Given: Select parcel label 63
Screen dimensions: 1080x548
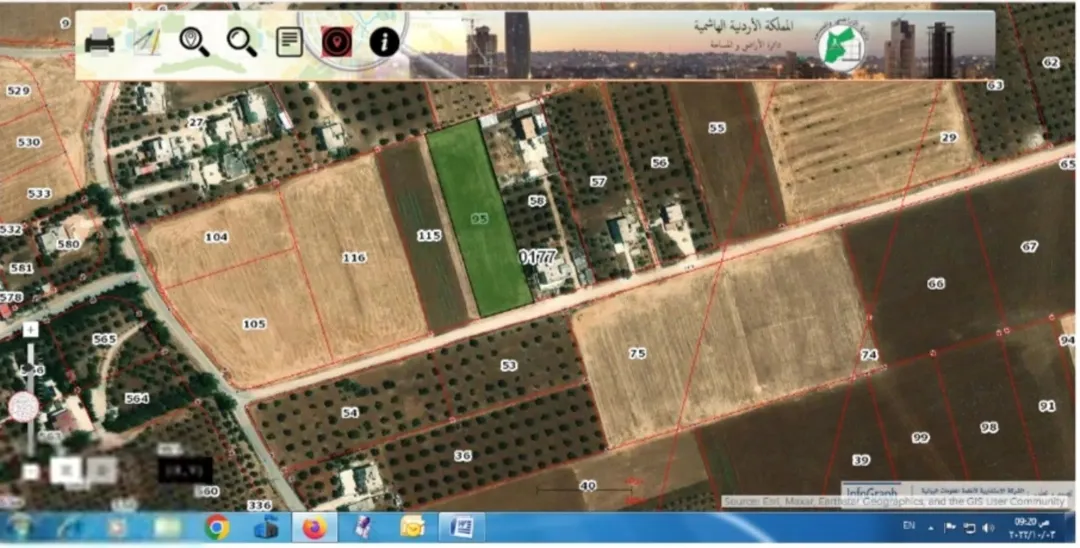Looking at the screenshot, I should tap(995, 85).
